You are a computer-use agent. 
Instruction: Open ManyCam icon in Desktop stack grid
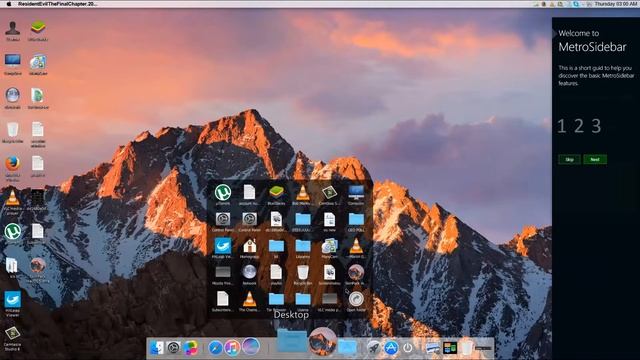tap(329, 246)
